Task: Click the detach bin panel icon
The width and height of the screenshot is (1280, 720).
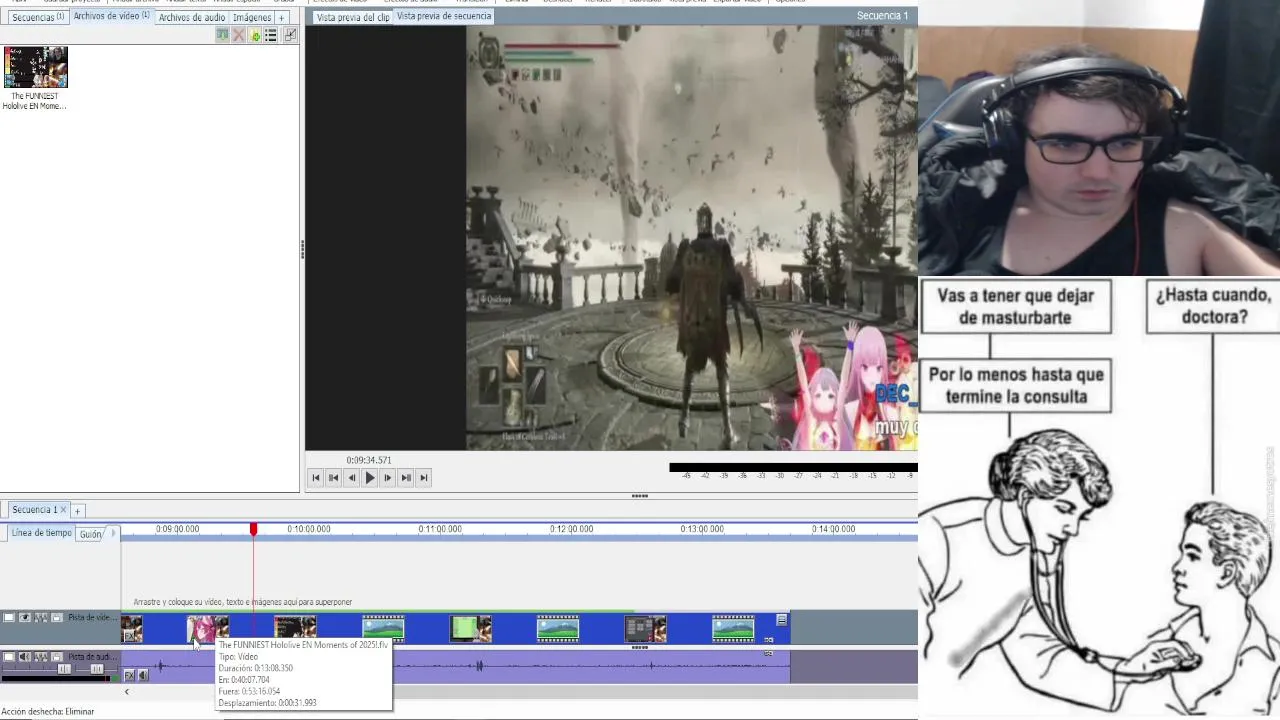Action: pos(290,35)
